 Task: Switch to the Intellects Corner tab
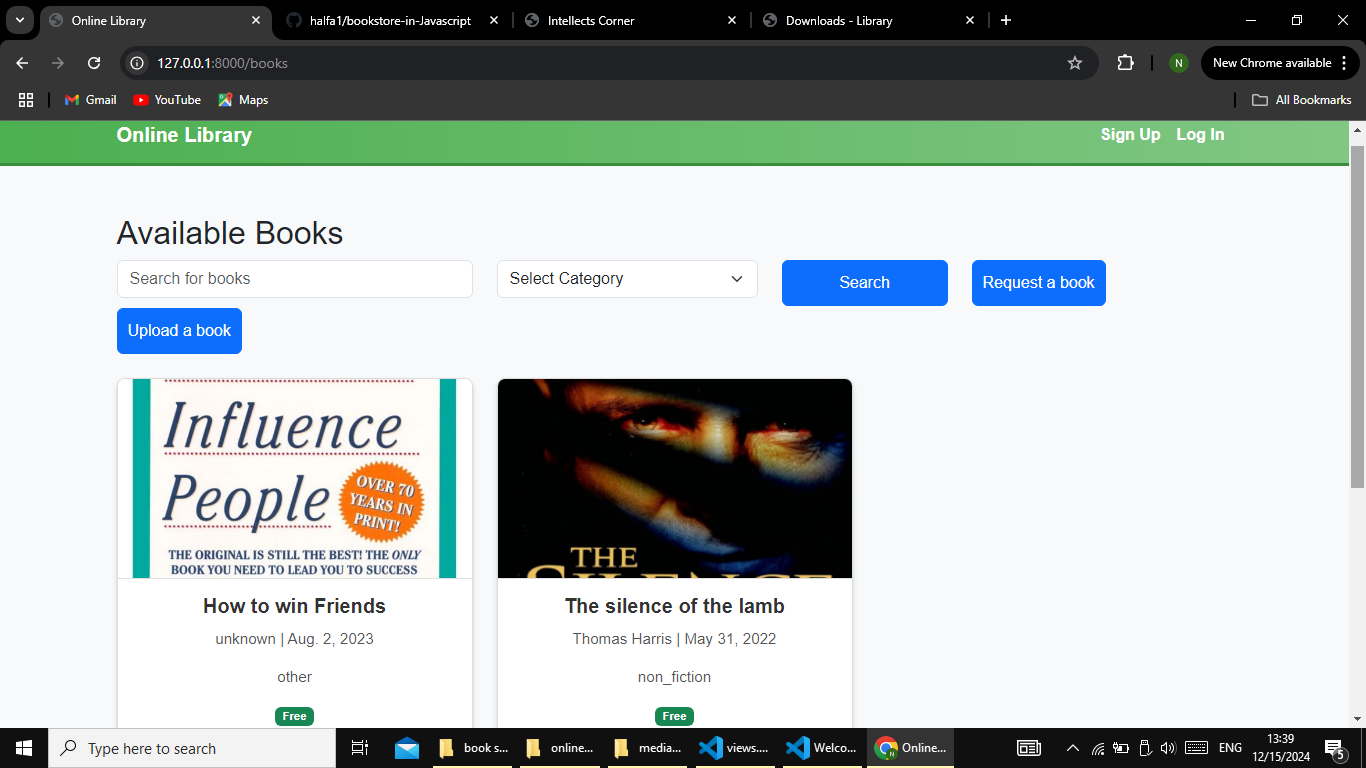591,20
